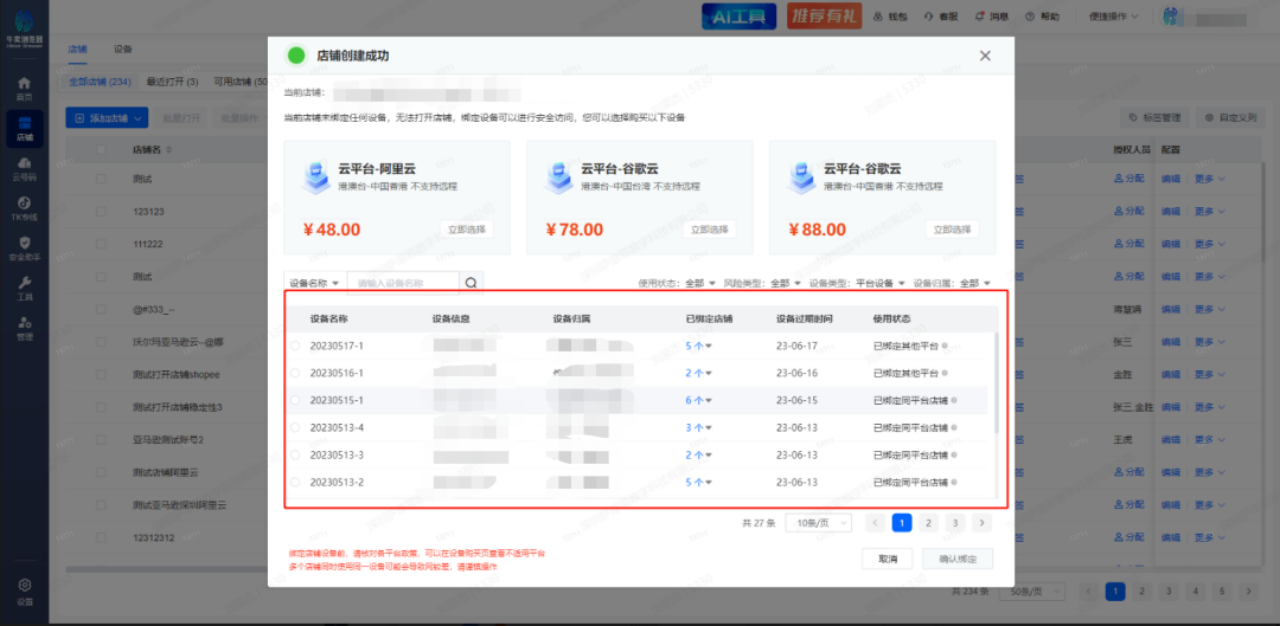Viewport: 1280px width, 626px height.
Task: Click 立即选择 on the ¥48.00 阿里云 card
Action: click(x=466, y=229)
